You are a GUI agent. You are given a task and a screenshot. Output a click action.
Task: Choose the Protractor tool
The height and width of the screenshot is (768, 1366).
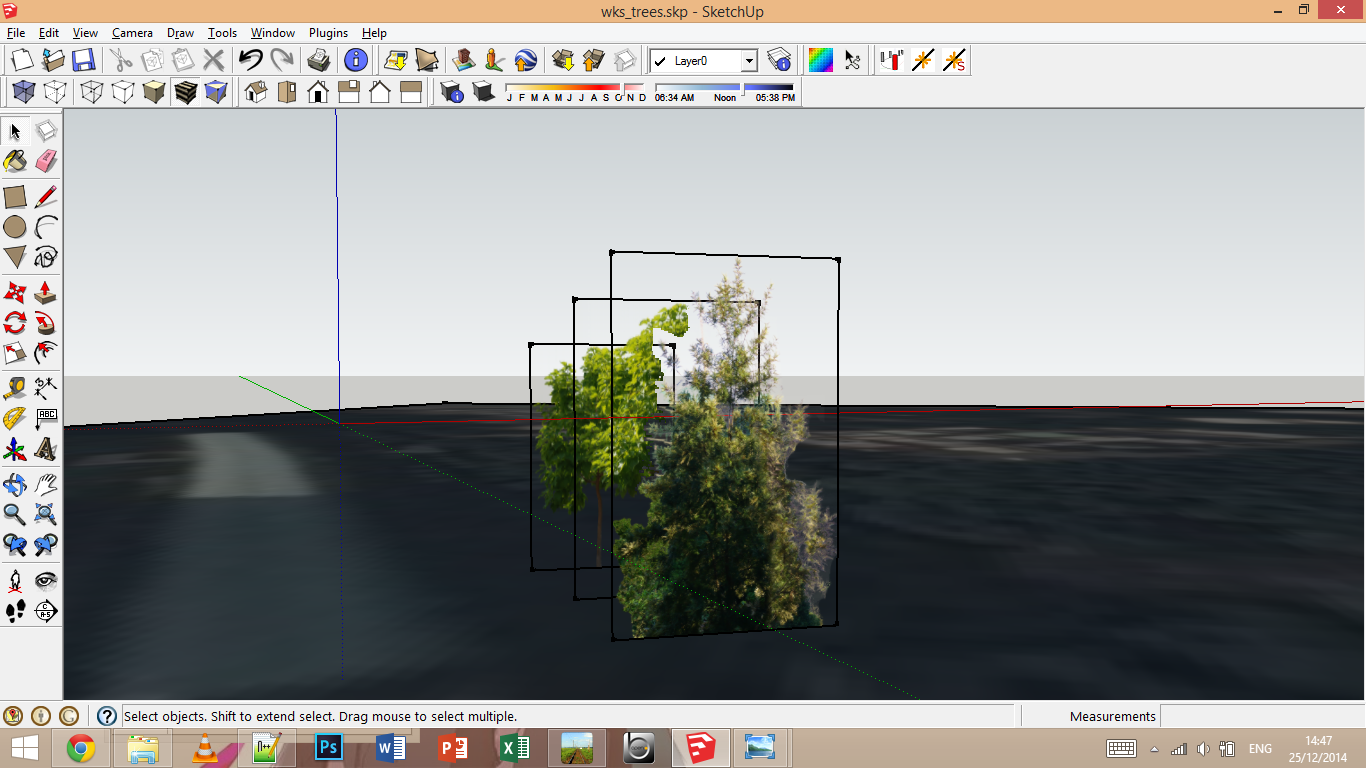pyautogui.click(x=15, y=418)
